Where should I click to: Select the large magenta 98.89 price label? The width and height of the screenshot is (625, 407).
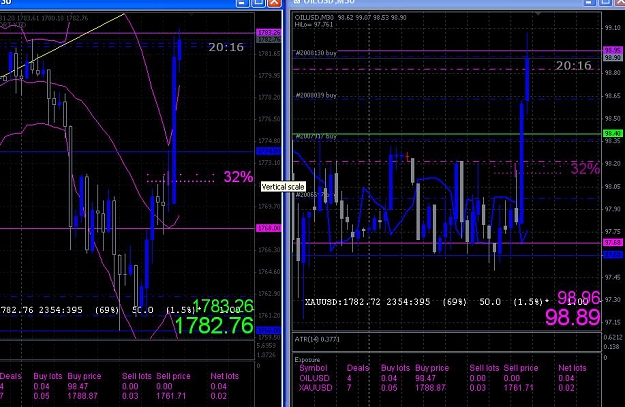(x=572, y=317)
